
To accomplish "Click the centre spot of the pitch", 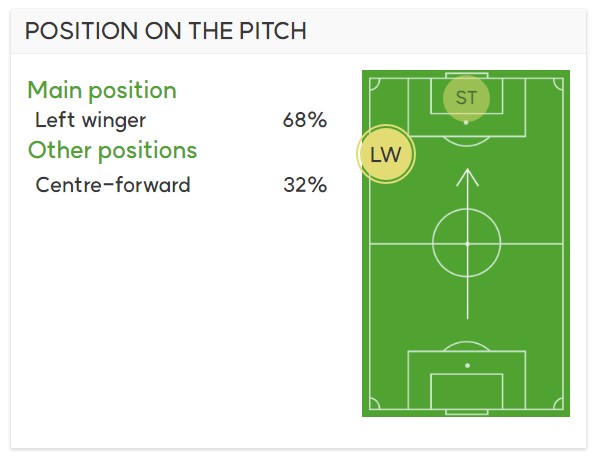I will click(x=468, y=244).
